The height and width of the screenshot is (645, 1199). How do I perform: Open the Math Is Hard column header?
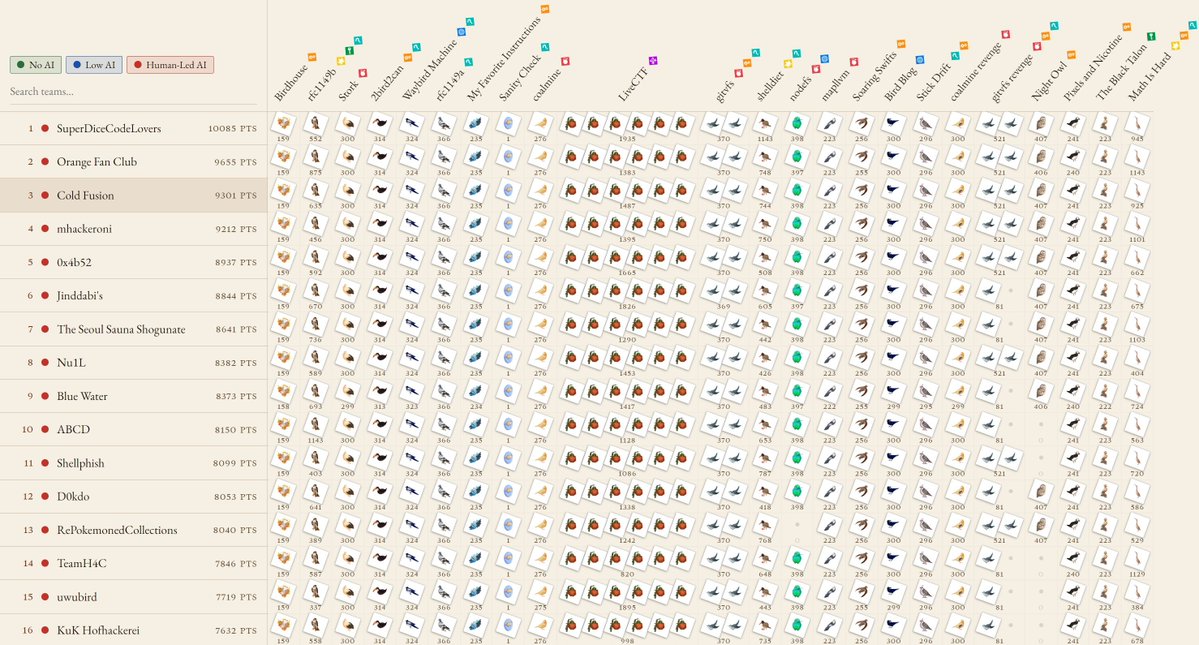coord(1149,76)
